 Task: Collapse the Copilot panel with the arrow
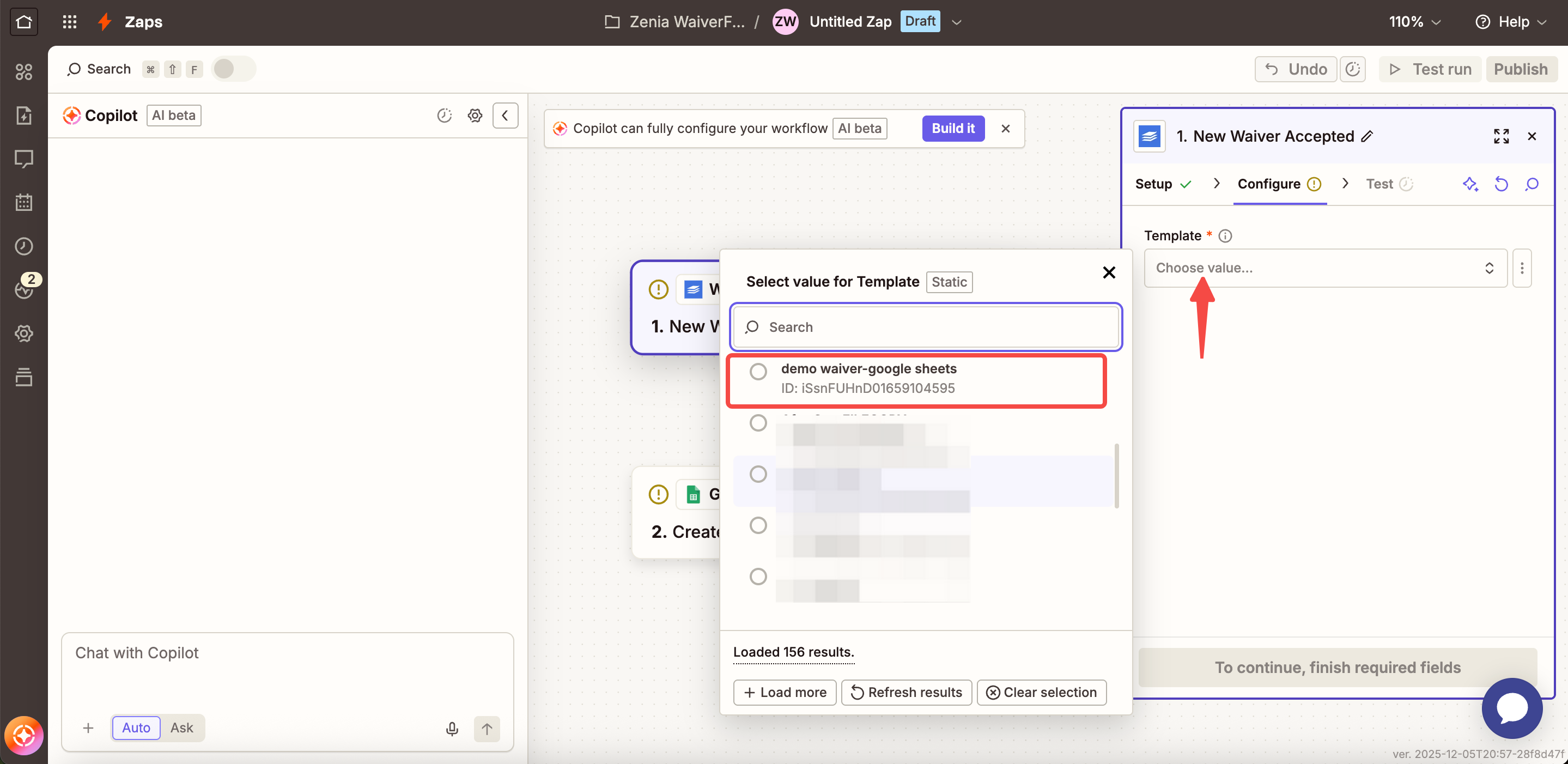pos(505,115)
